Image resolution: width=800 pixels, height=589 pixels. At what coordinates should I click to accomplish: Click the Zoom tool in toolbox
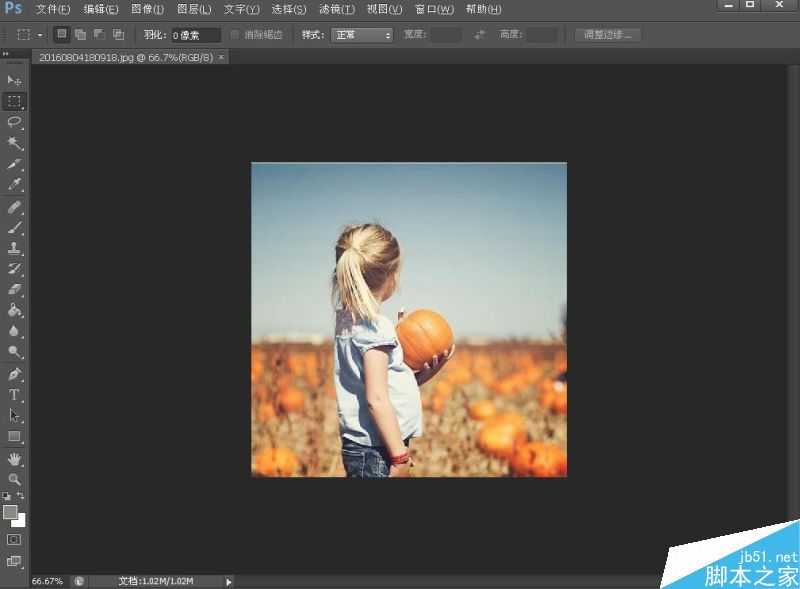(14, 479)
